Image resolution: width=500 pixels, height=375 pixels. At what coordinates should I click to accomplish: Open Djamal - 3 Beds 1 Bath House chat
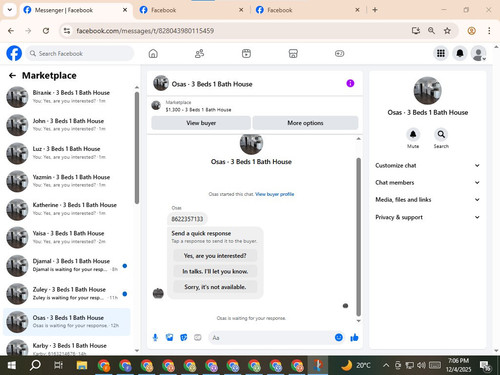coord(67,265)
